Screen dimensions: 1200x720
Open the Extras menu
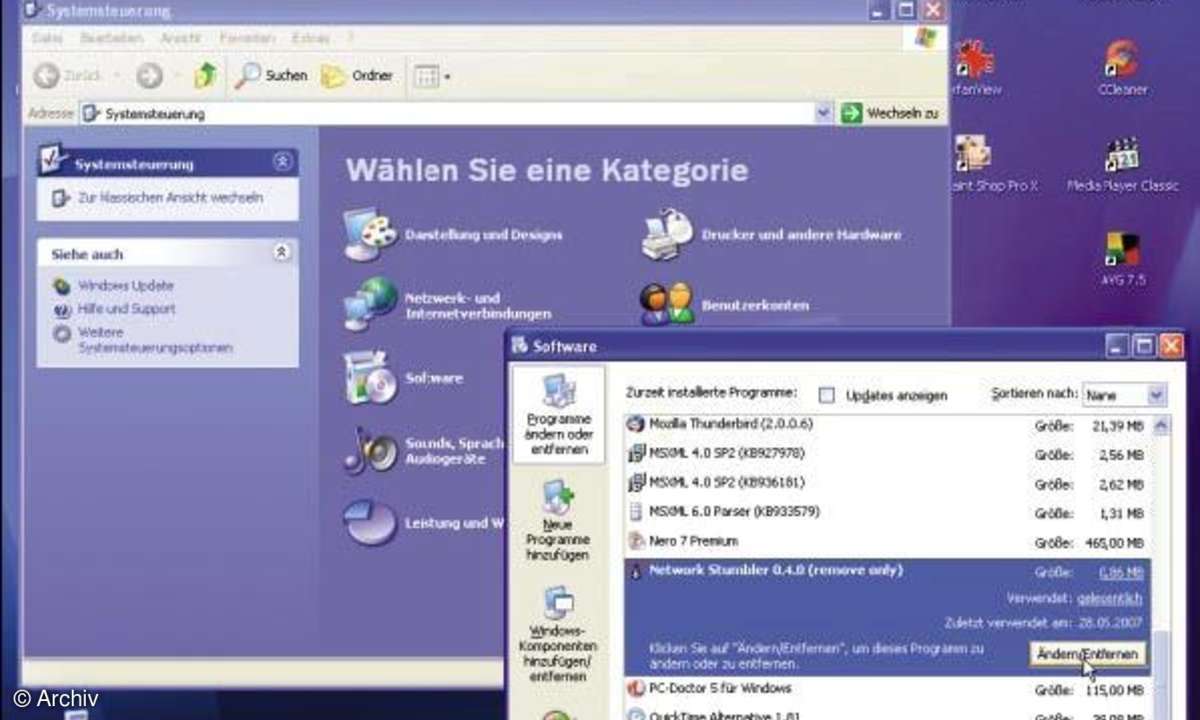click(x=309, y=37)
